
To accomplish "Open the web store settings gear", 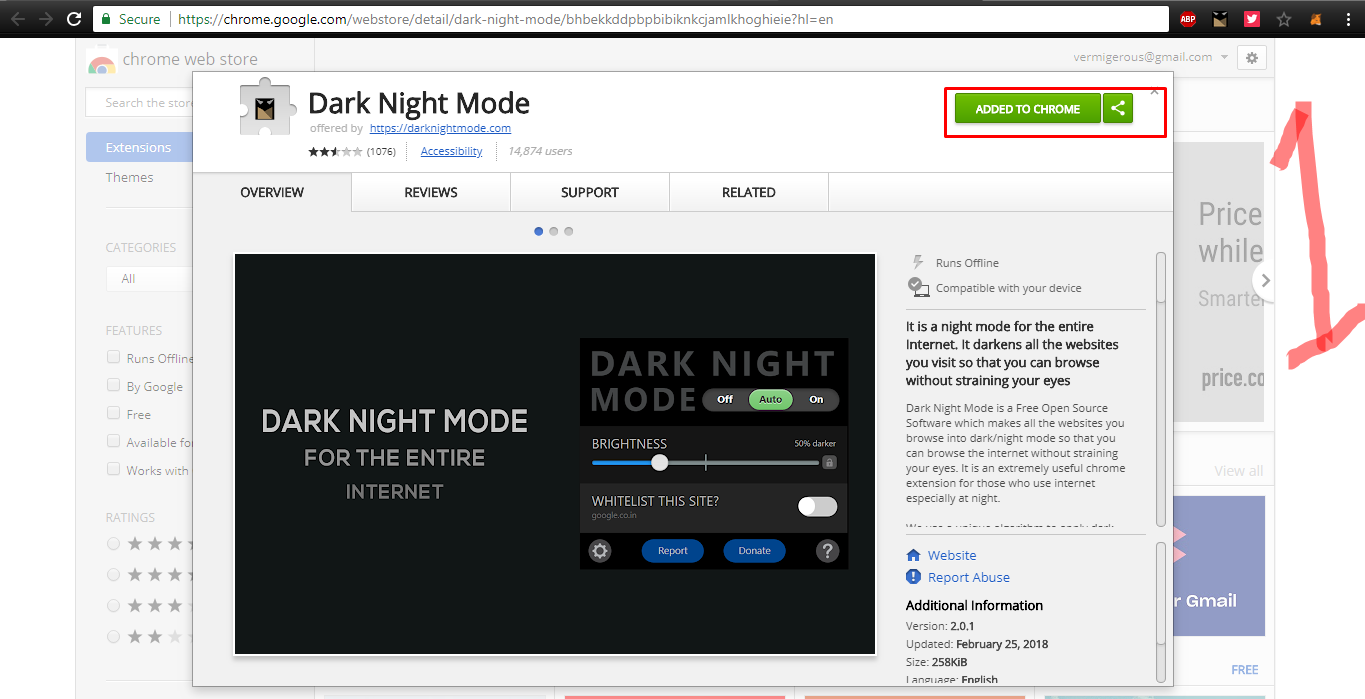I will [x=1252, y=57].
